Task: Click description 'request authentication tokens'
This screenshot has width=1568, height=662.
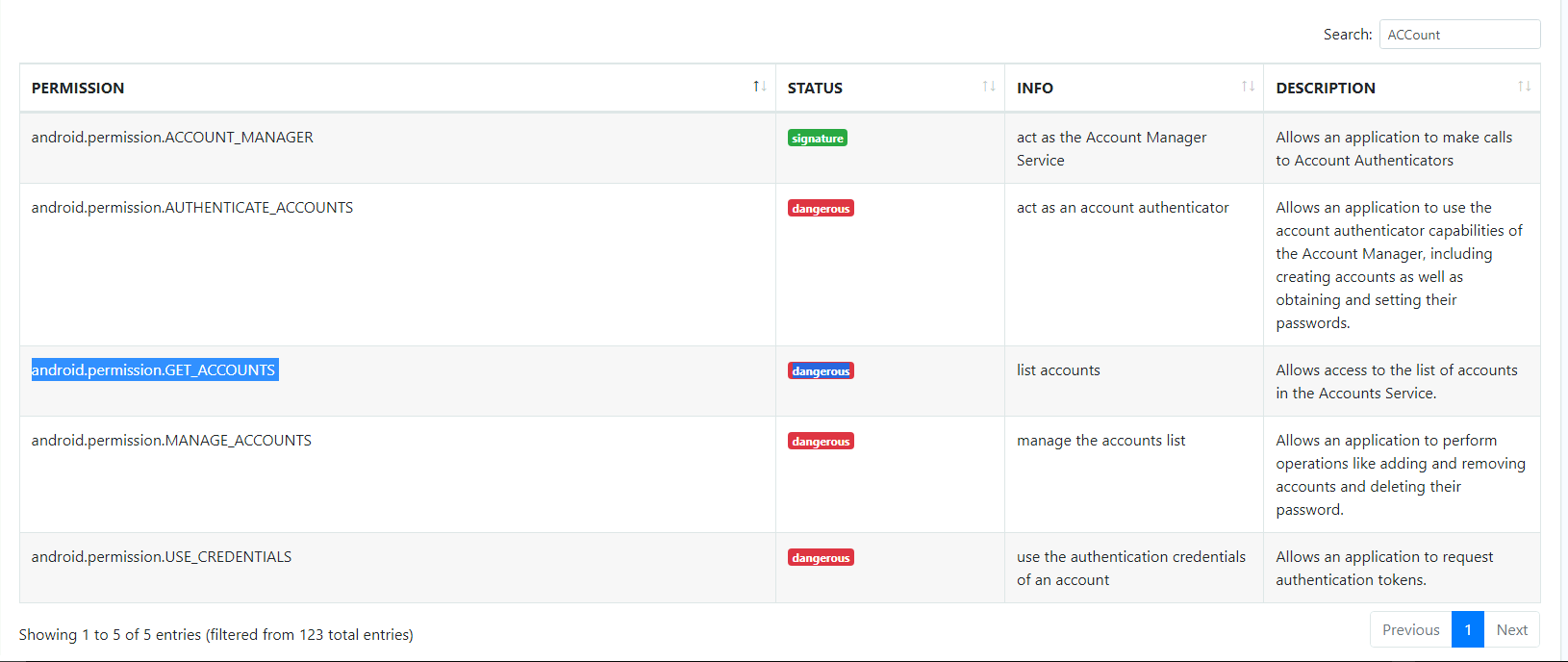Action: pyautogui.click(x=1384, y=569)
